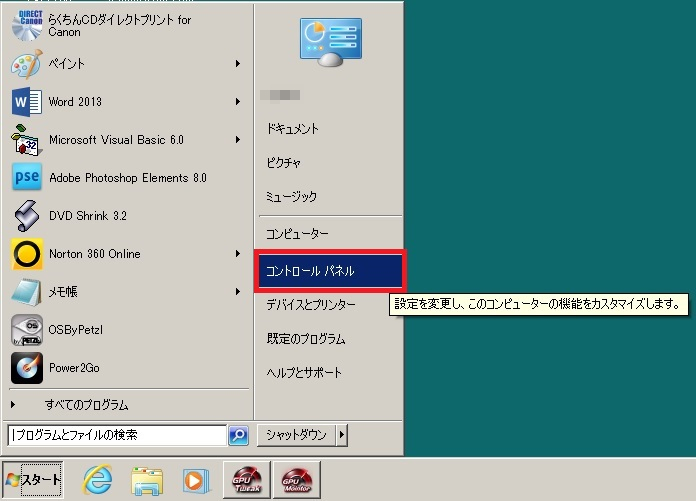The image size is (696, 501).
Task: Launch Word 2013 via its icon
Action: 26,102
